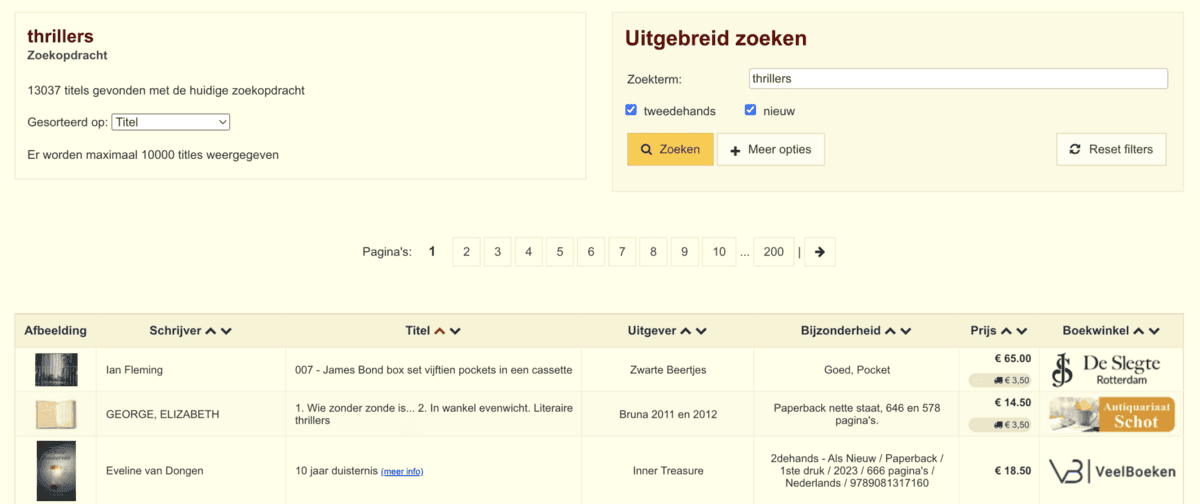
Task: Click the yellow Zoeken button
Action: (x=670, y=150)
